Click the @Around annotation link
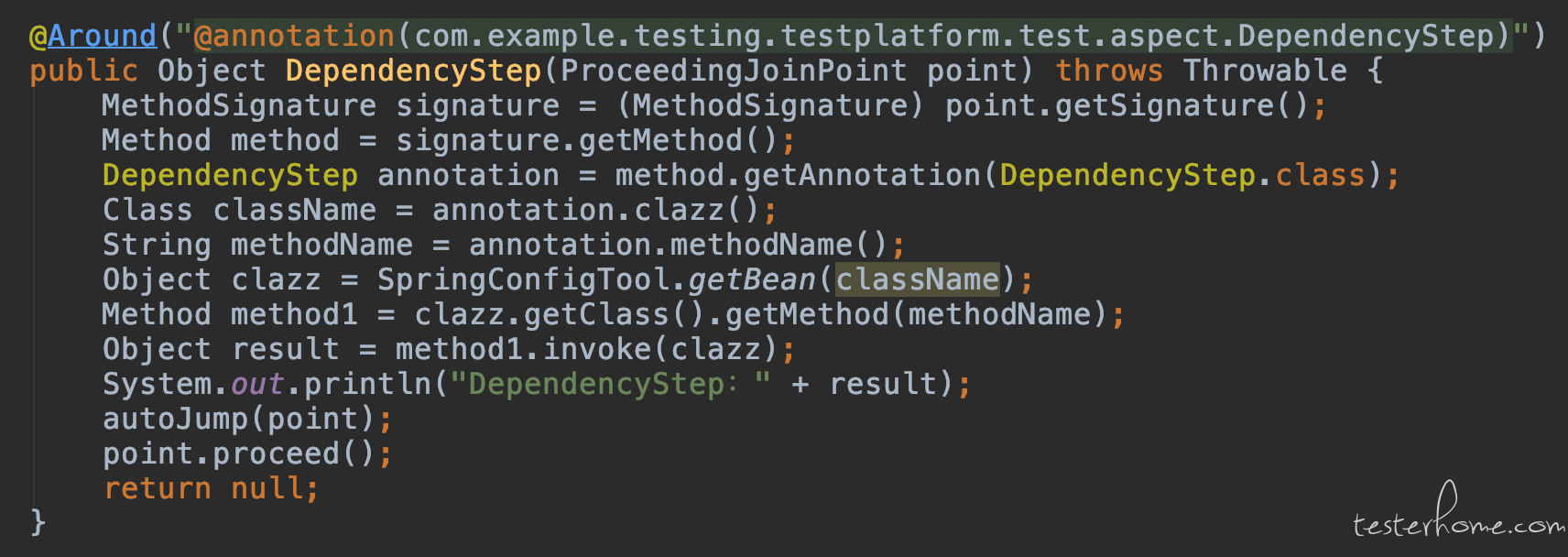Screen dimensions: 1568x557 (93, 36)
